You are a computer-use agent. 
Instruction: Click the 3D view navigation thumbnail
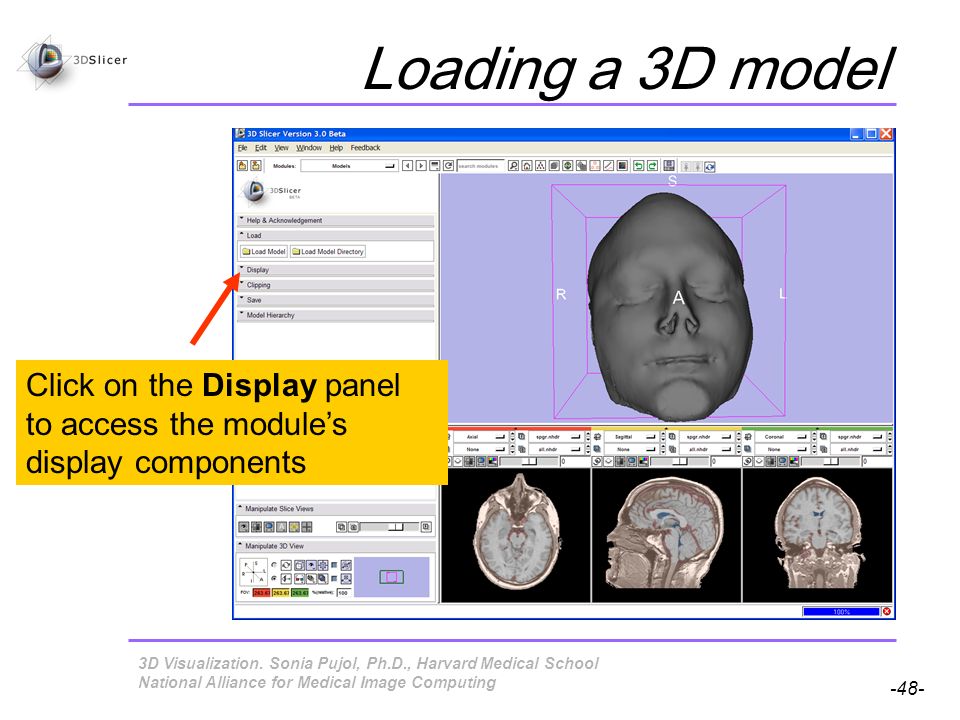click(x=392, y=577)
